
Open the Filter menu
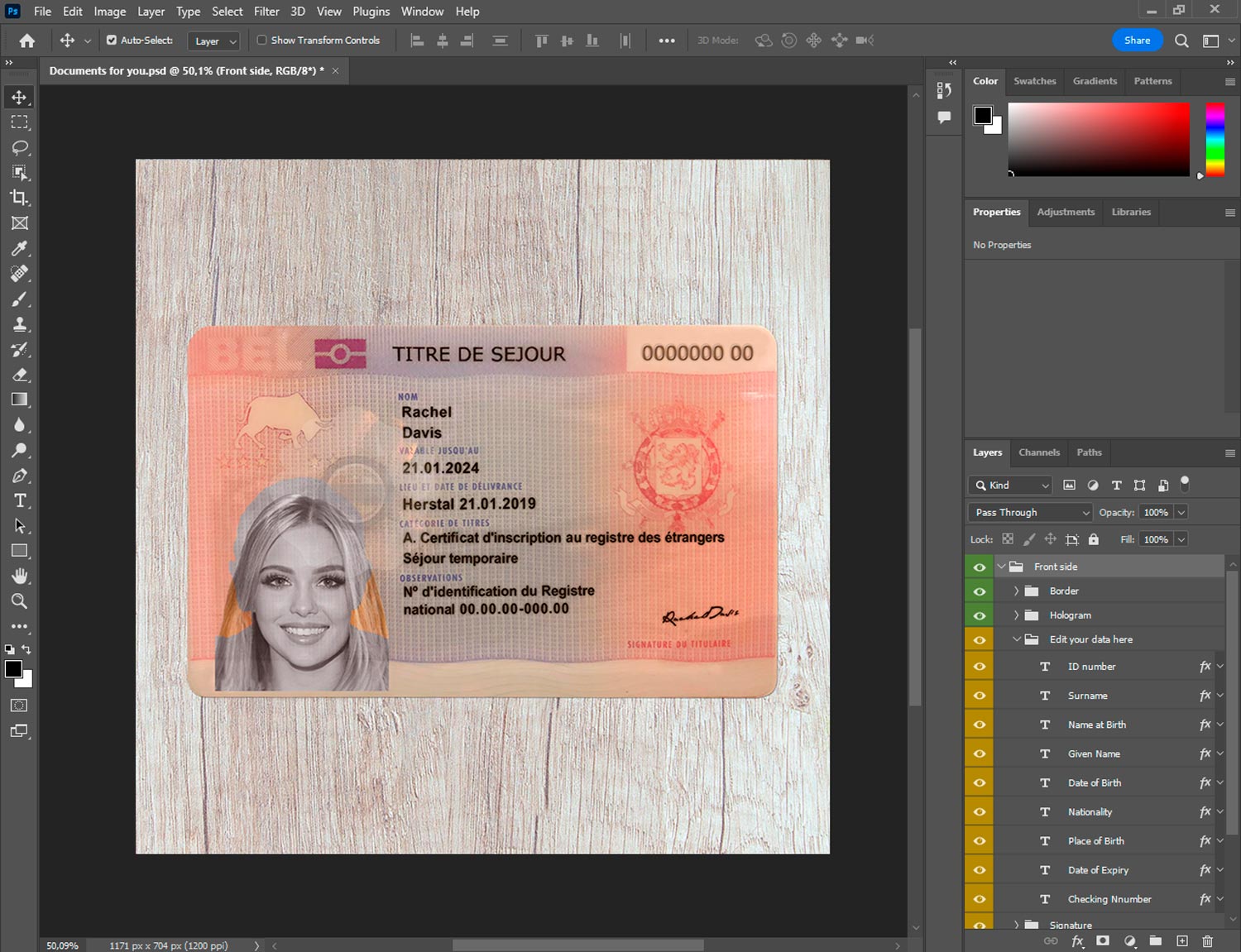click(x=266, y=12)
